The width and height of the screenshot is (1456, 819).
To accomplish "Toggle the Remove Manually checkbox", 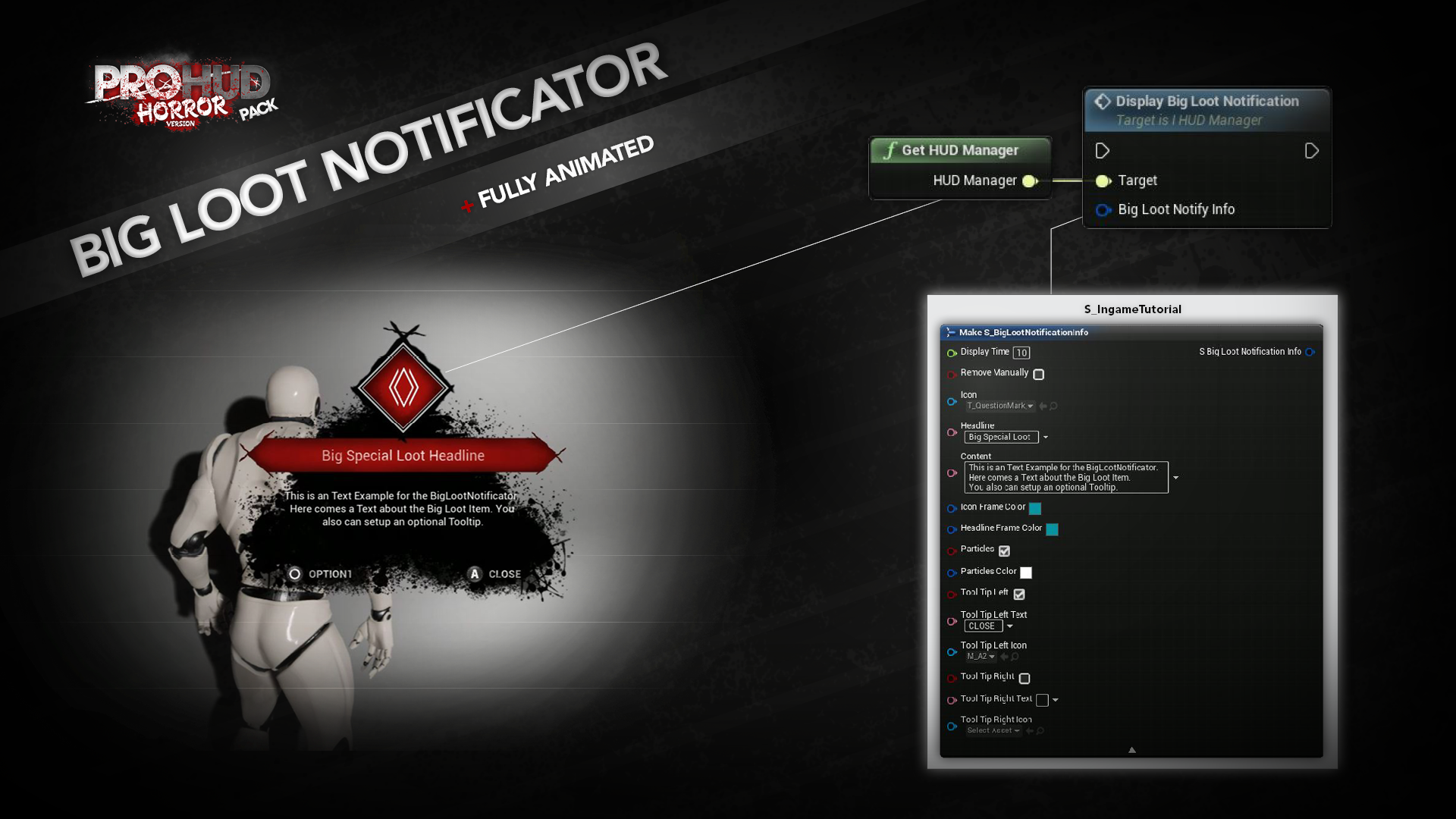I will pos(1038,374).
